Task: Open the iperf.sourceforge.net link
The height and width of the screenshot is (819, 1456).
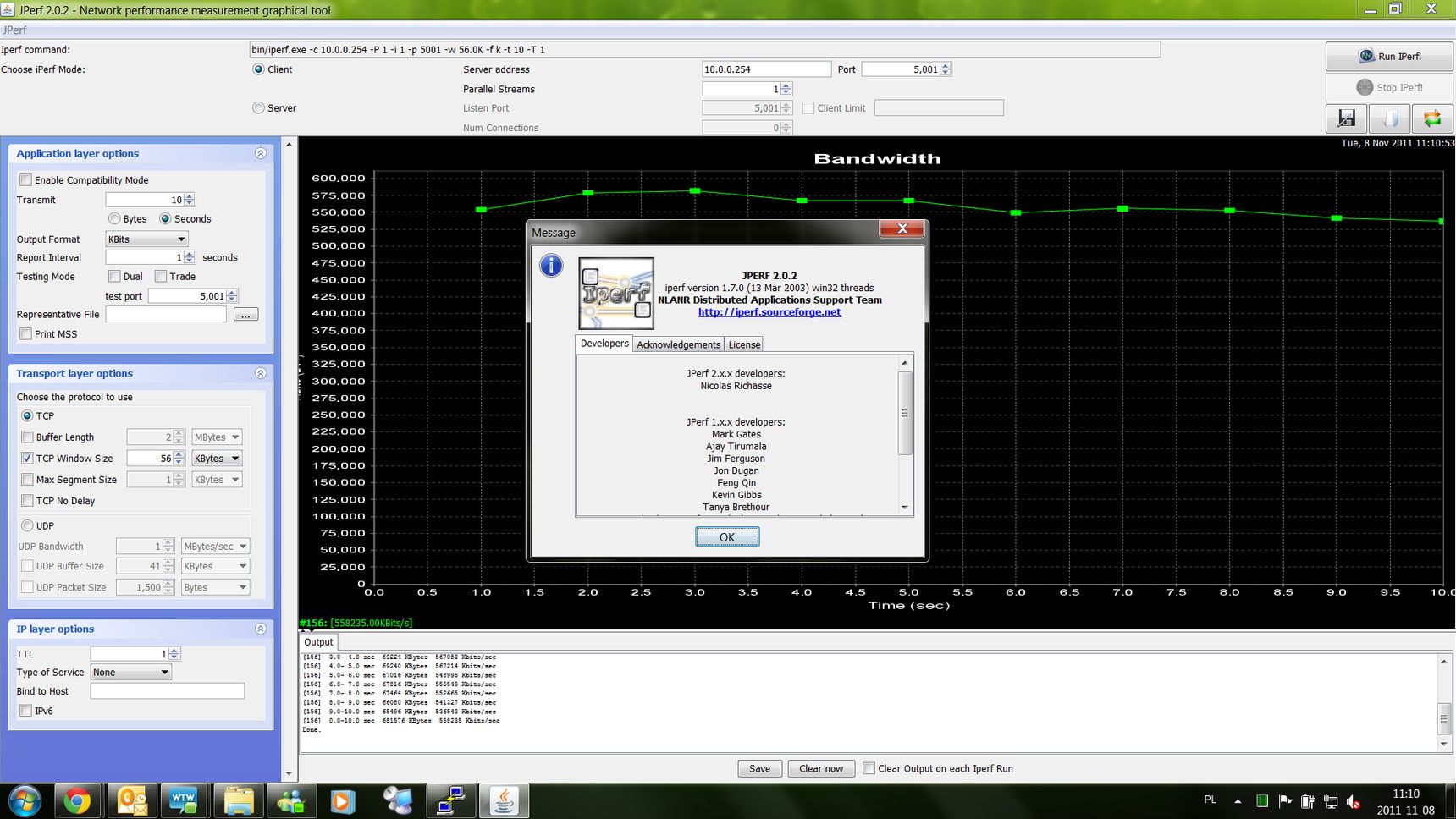Action: pos(769,312)
